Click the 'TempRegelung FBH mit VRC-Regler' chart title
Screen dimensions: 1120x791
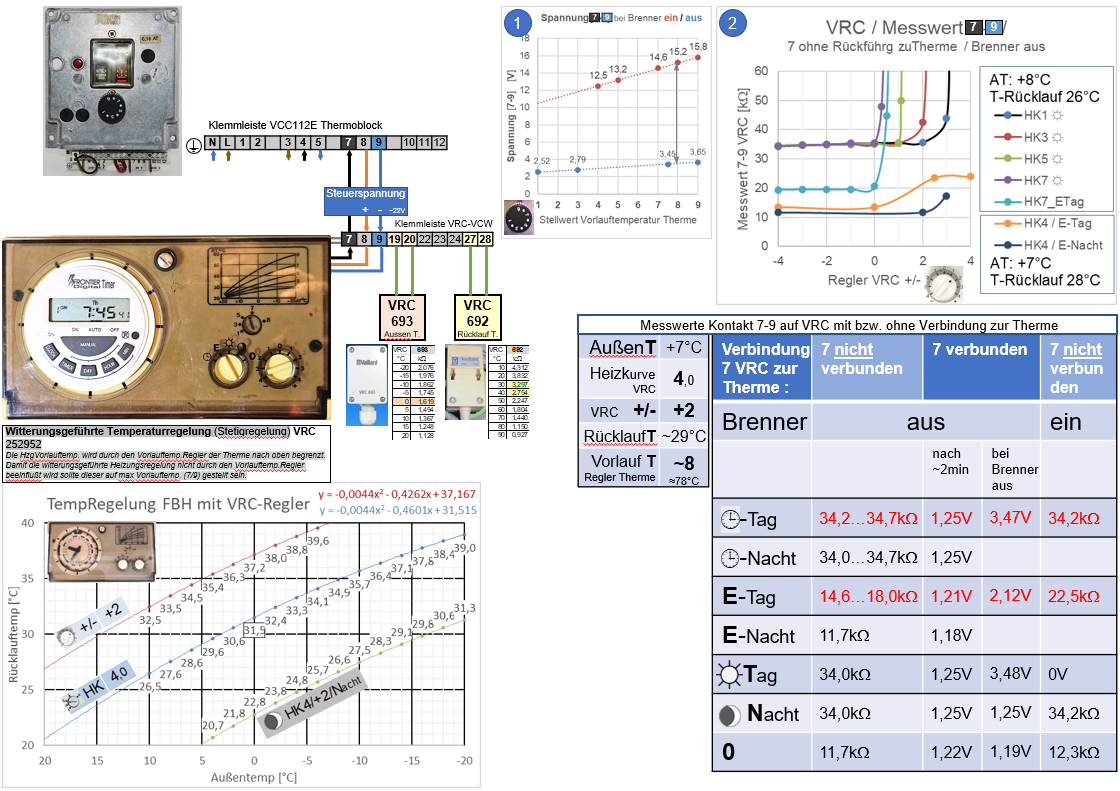click(x=178, y=504)
